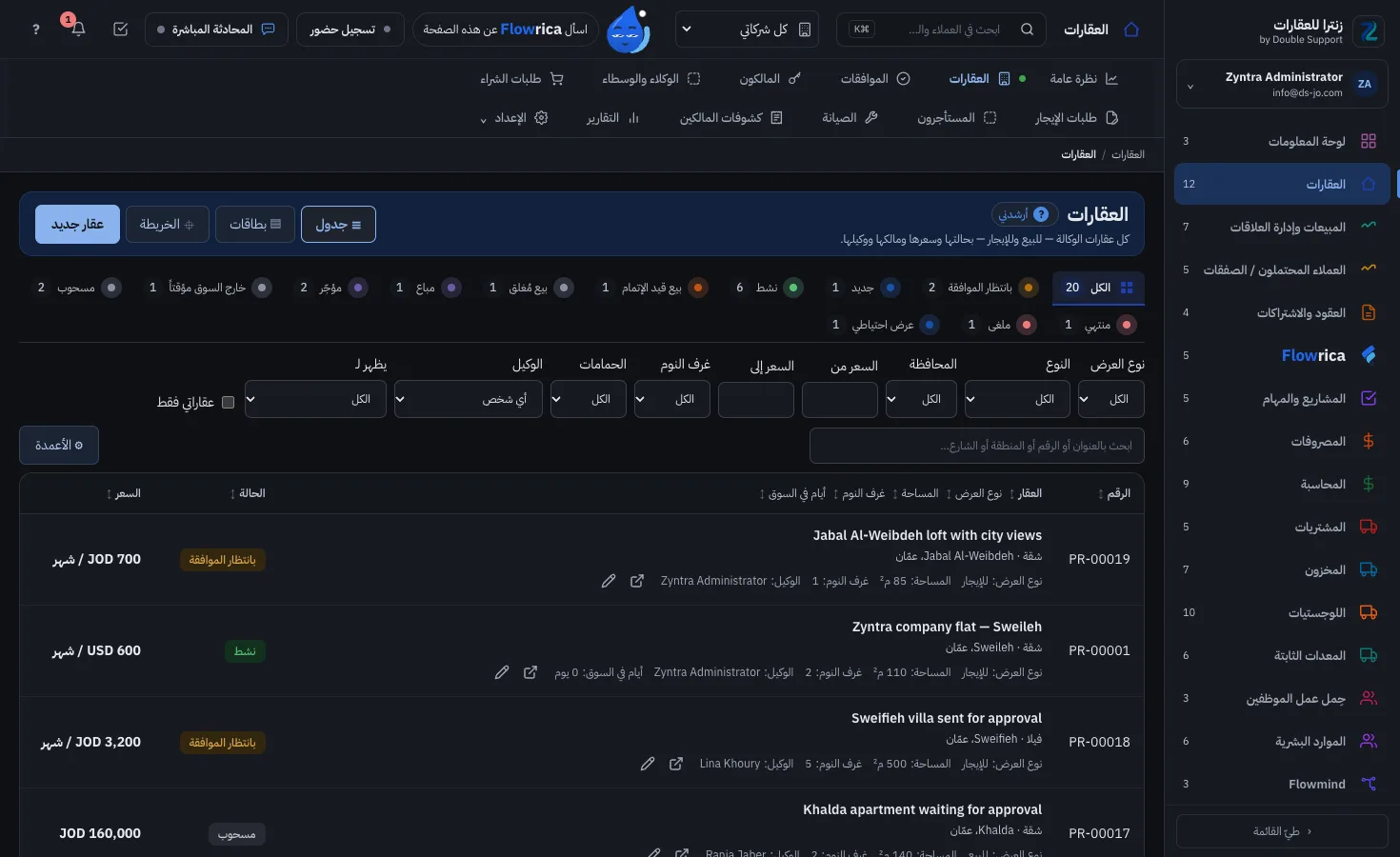1400x857 pixels.
Task: Open the 'المالكون' tab
Action: (x=770, y=79)
